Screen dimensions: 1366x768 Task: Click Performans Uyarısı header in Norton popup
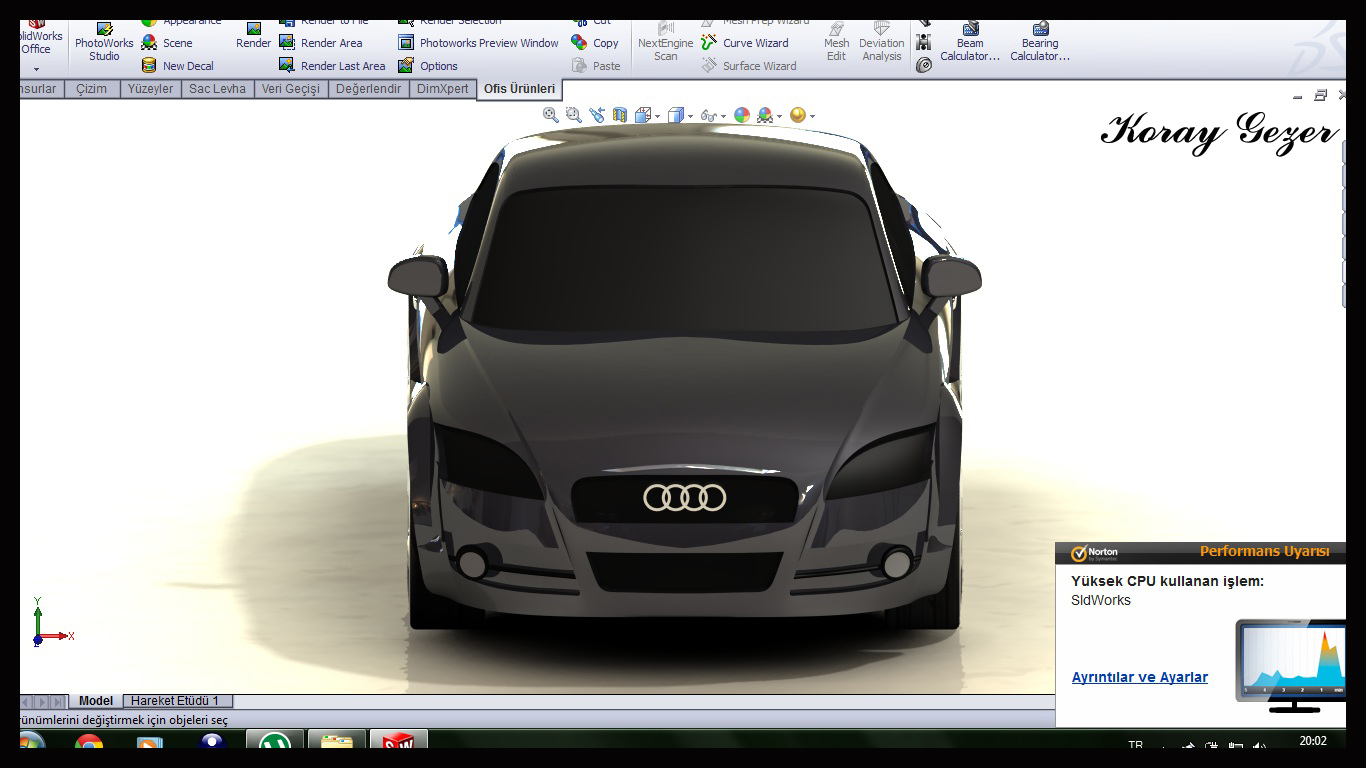[x=1264, y=551]
